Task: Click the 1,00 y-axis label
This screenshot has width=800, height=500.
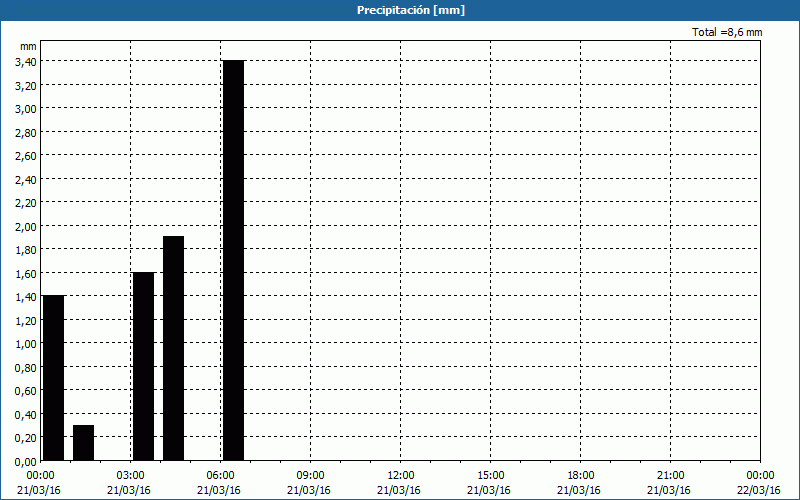Action: coord(26,344)
